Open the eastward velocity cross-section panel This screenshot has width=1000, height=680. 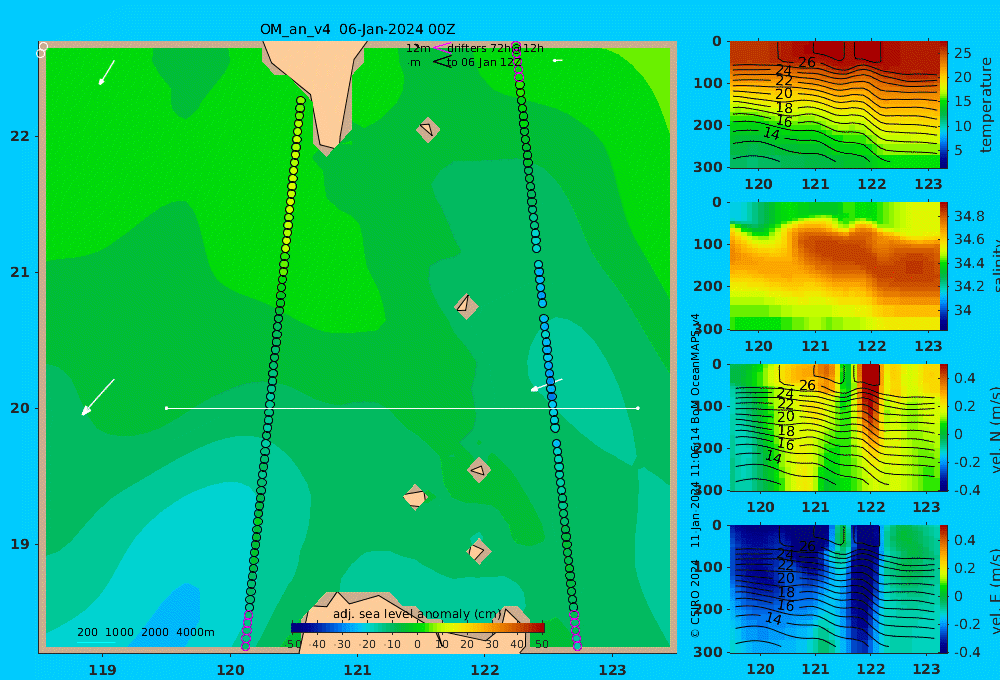(834, 589)
